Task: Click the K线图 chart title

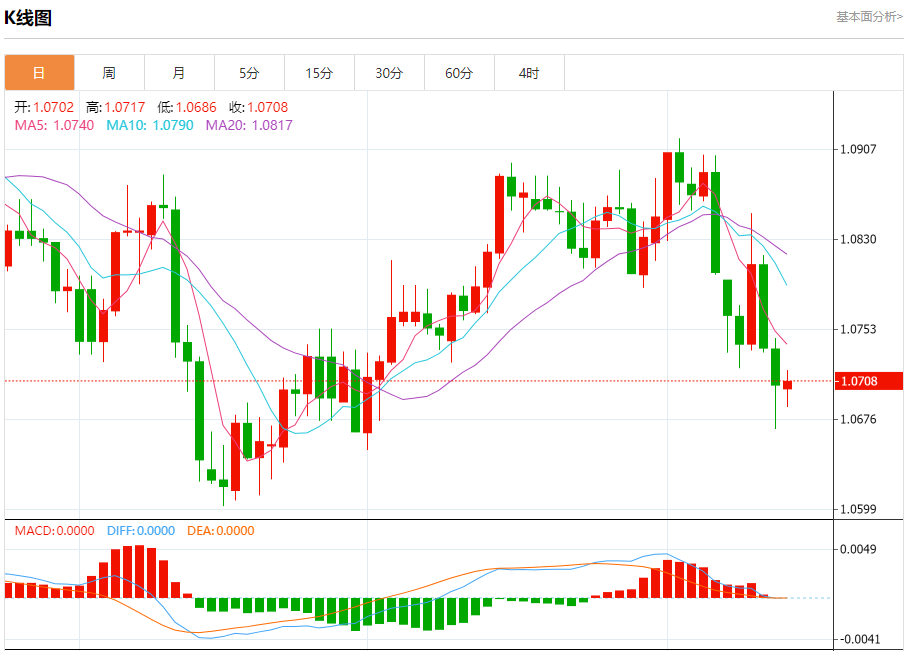Action: click(x=28, y=17)
